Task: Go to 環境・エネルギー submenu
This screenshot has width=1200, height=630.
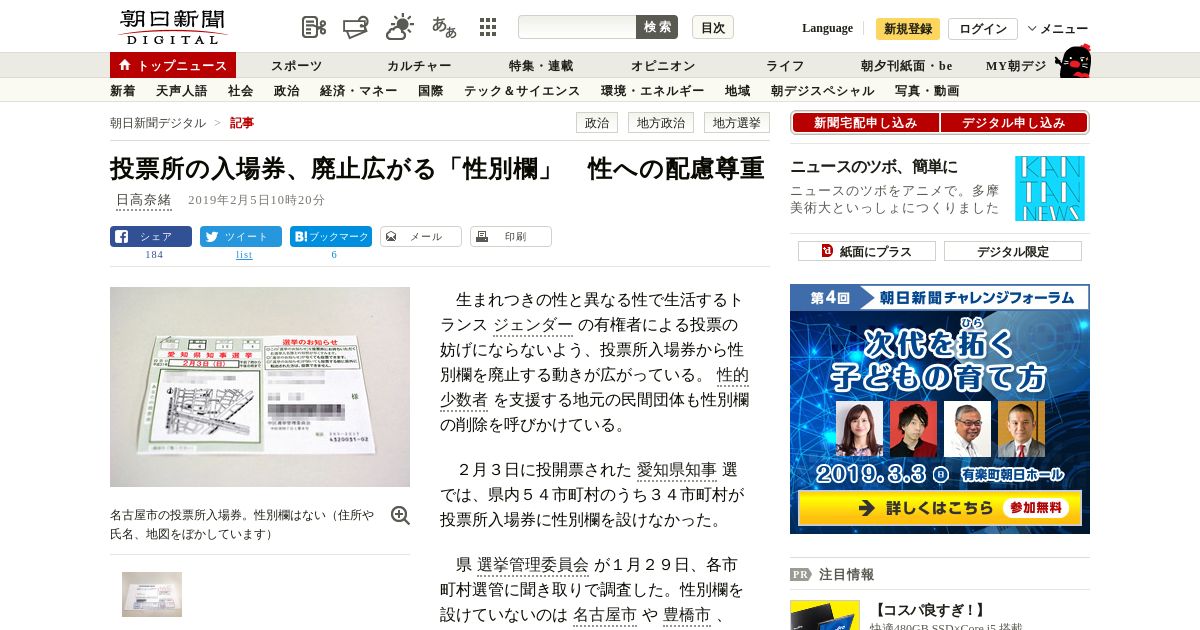Action: [x=653, y=91]
